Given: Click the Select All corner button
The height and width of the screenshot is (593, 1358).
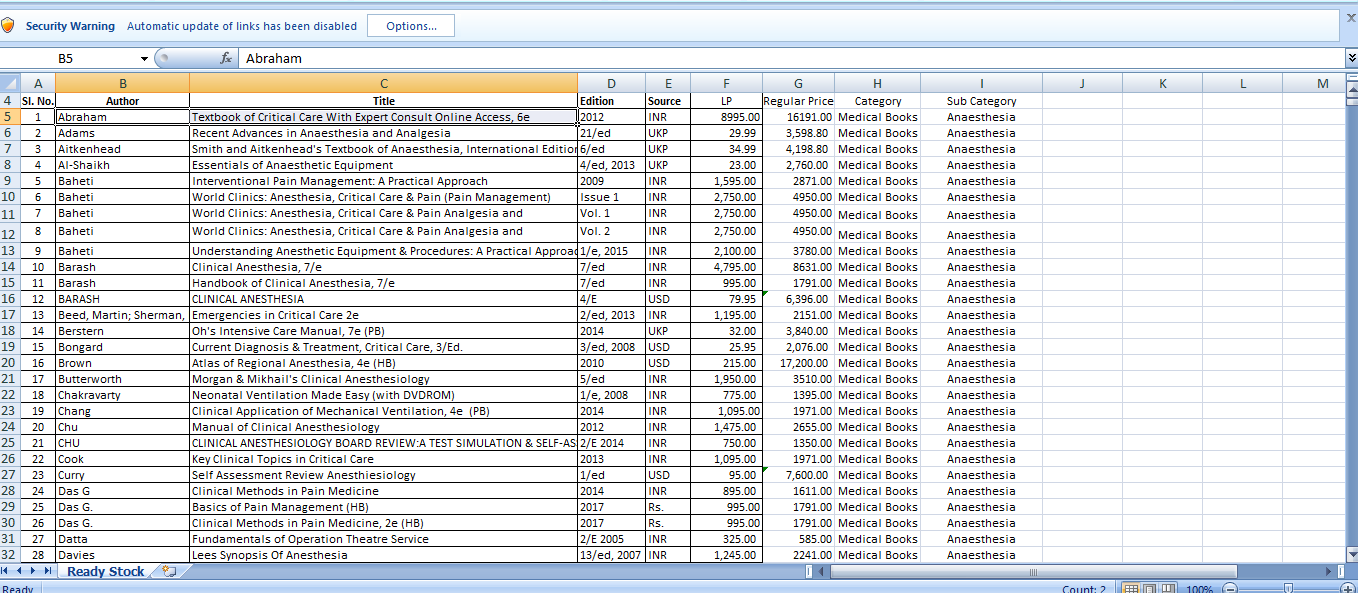Looking at the screenshot, I should click(8, 84).
